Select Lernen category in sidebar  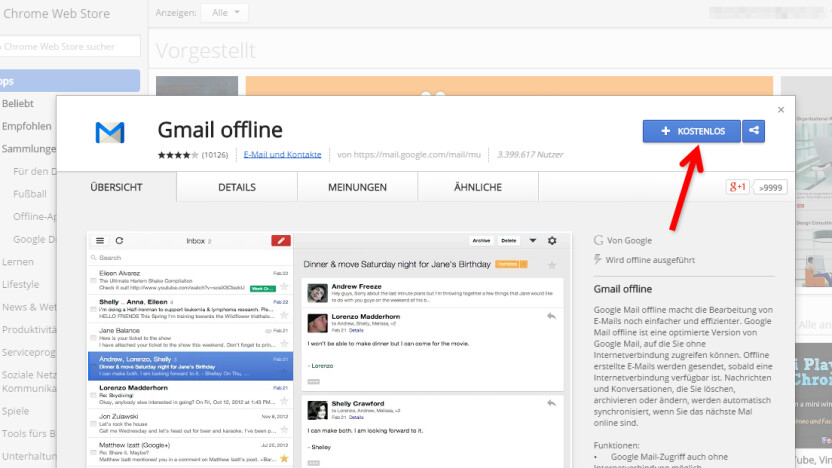click(18, 262)
